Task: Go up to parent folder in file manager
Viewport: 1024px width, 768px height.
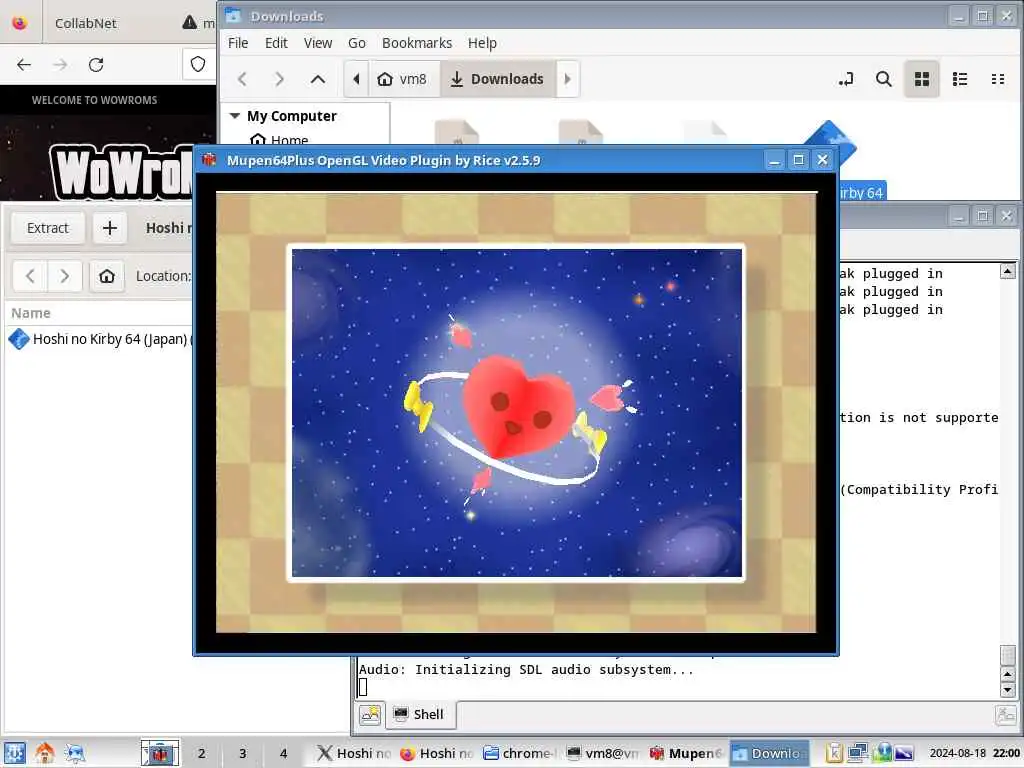Action: click(317, 79)
